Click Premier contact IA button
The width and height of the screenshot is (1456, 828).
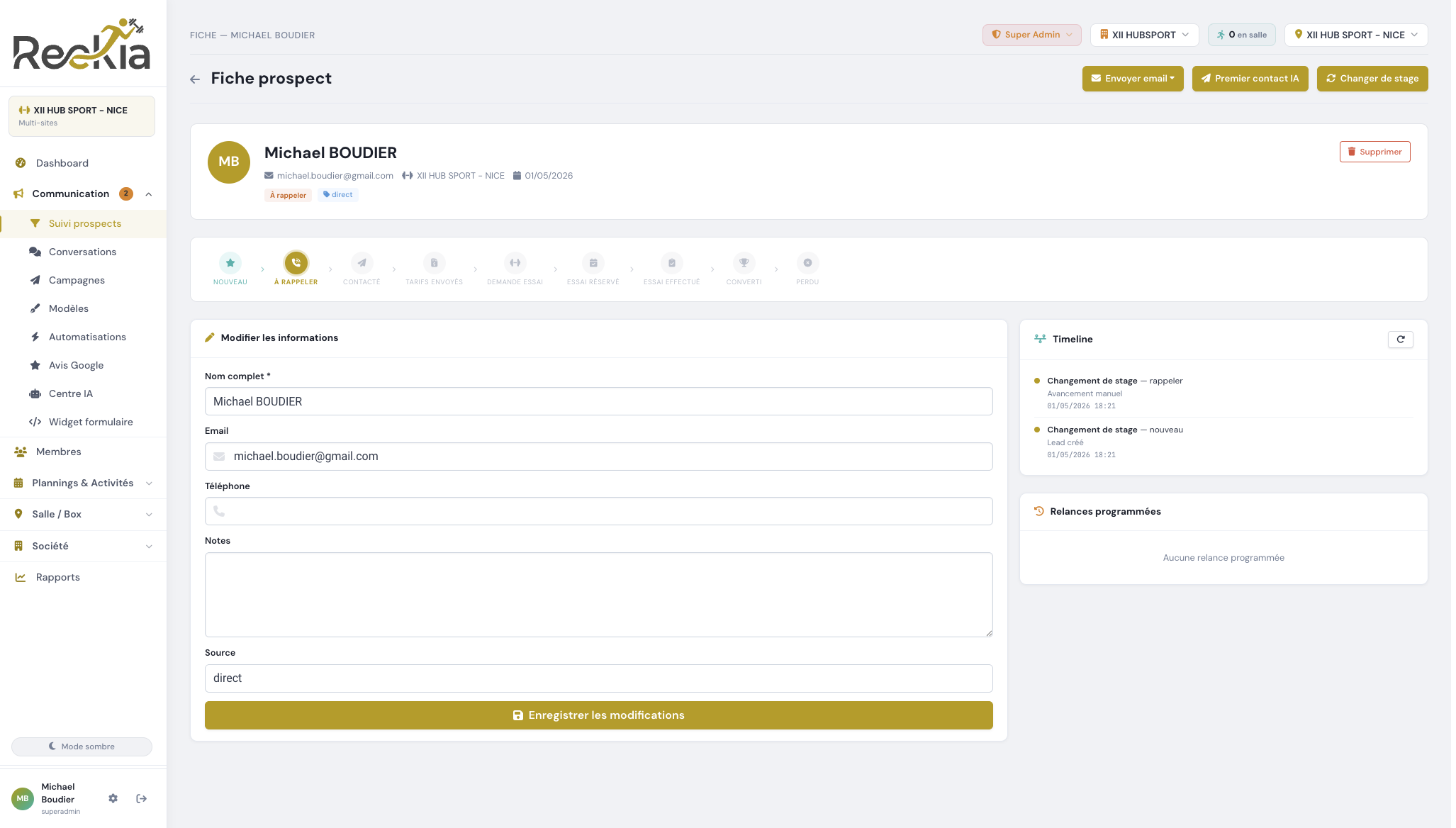(1250, 79)
